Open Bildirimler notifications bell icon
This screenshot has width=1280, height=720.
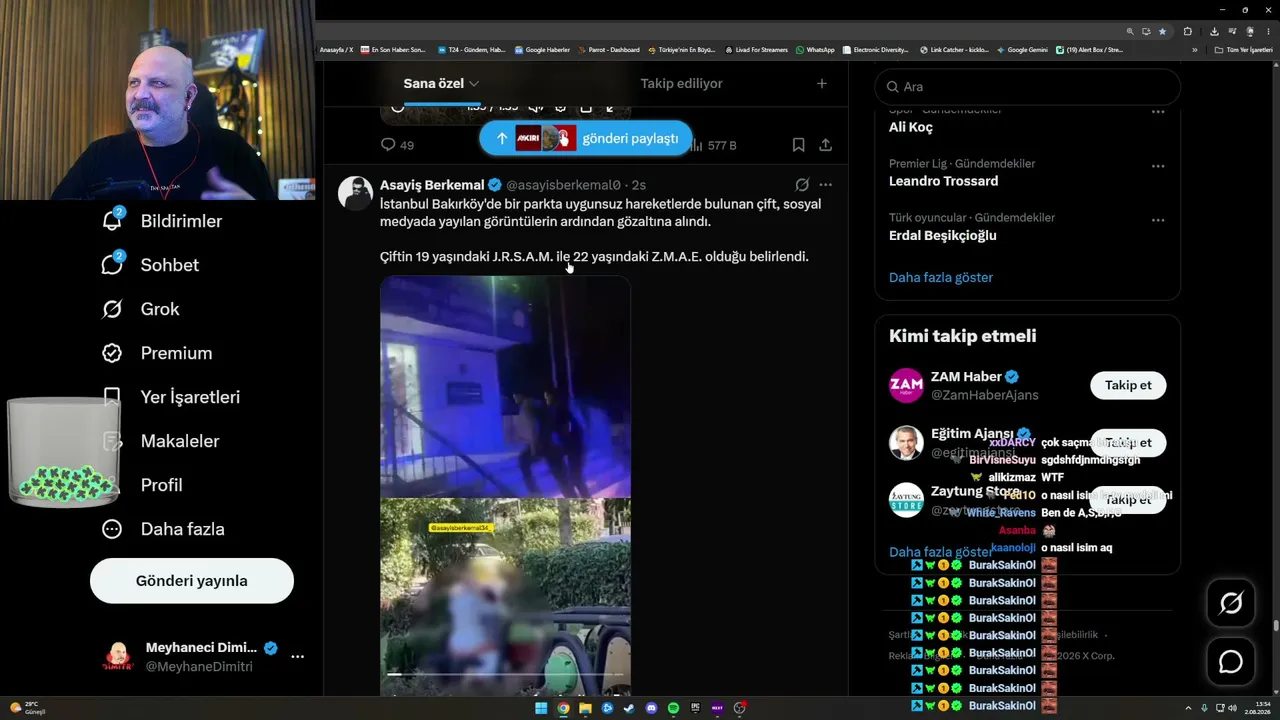coord(112,221)
